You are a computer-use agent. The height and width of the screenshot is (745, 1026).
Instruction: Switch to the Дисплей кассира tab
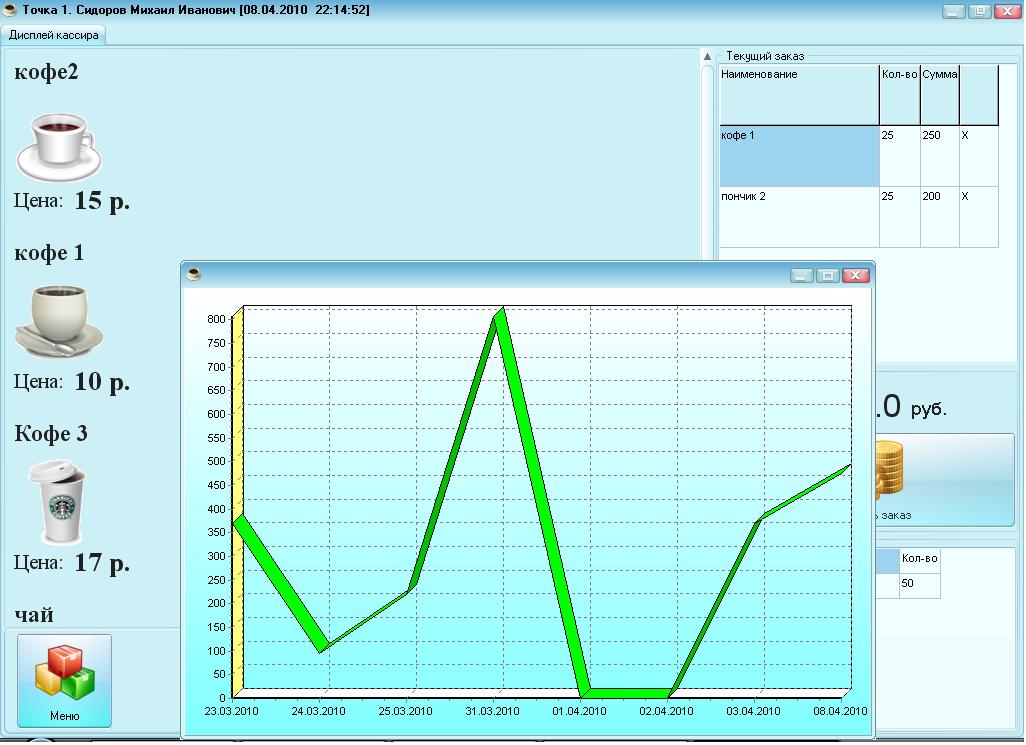pos(54,34)
